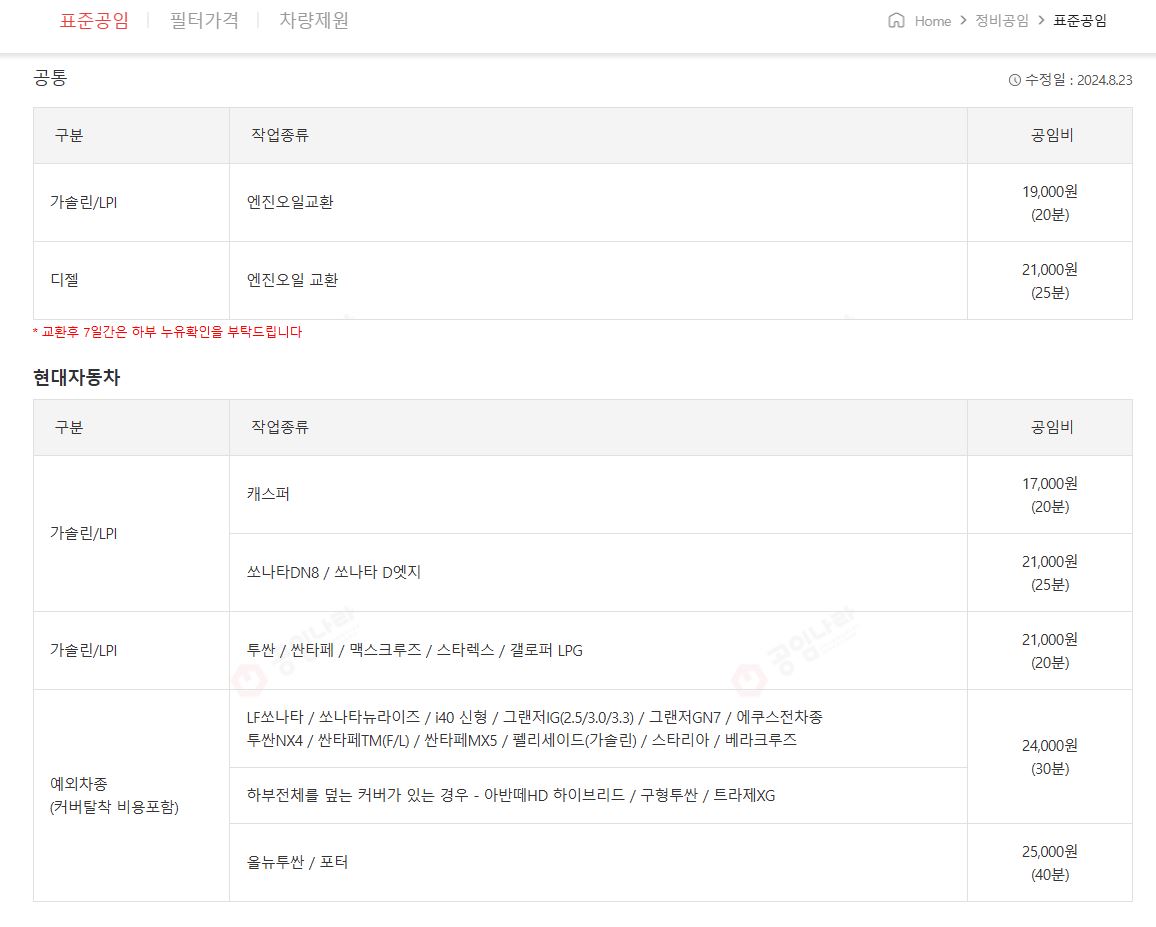Click the red note about 하부 누유확인

pyautogui.click(x=167, y=332)
